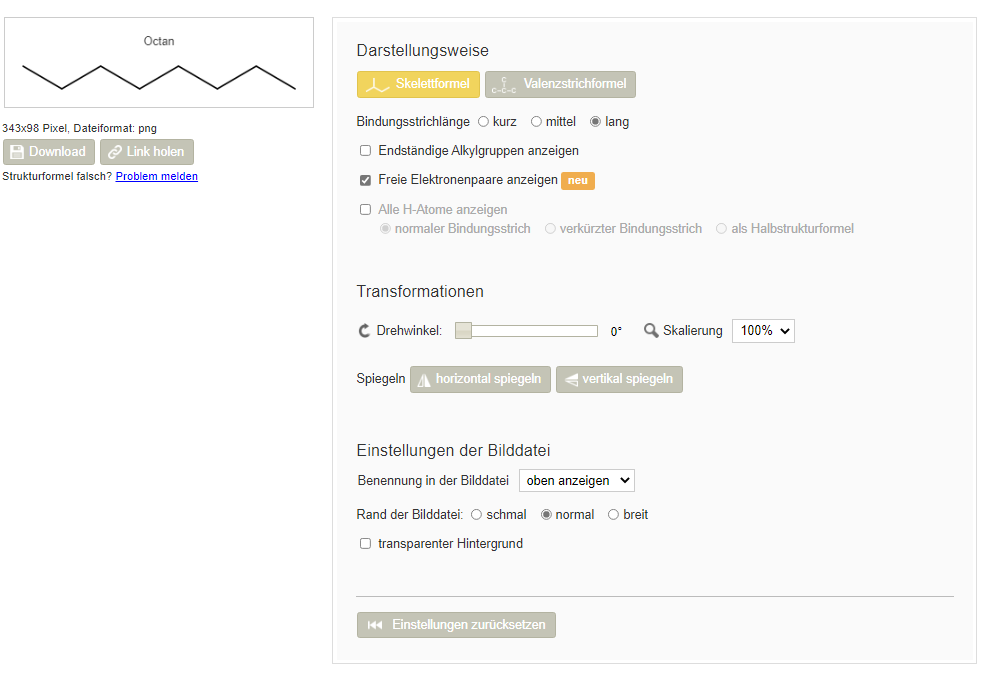This screenshot has width=995, height=681.
Task: Click the horizontal spiegeln mirror icon
Action: [x=424, y=380]
